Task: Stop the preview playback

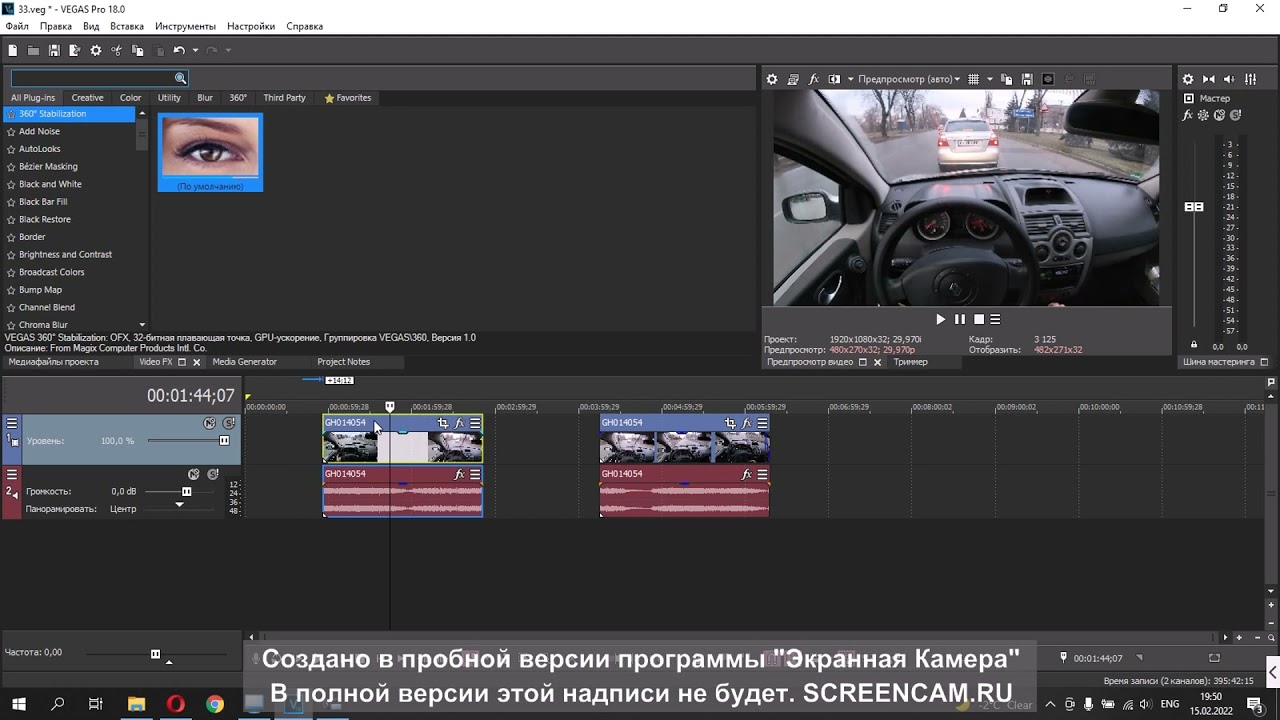Action: click(x=979, y=319)
